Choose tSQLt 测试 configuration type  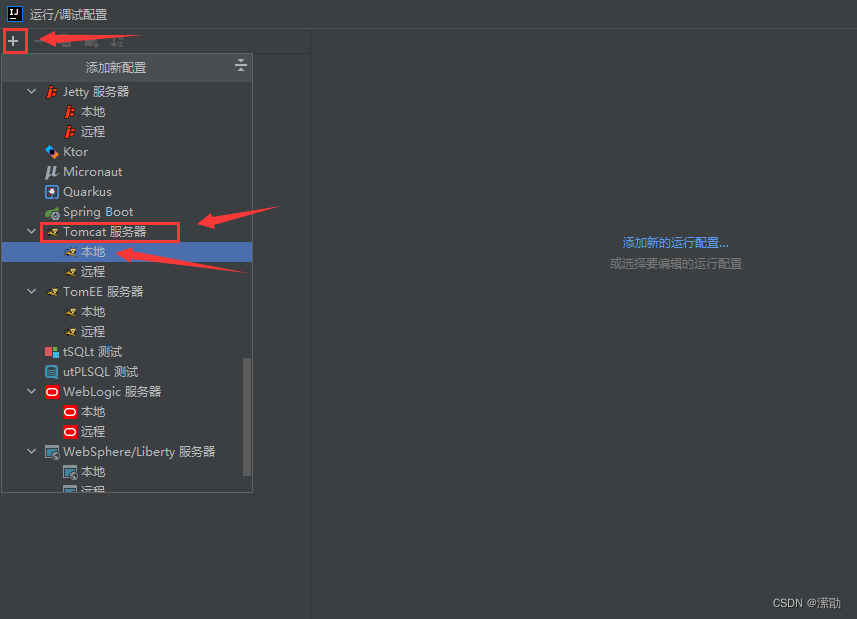127,352
